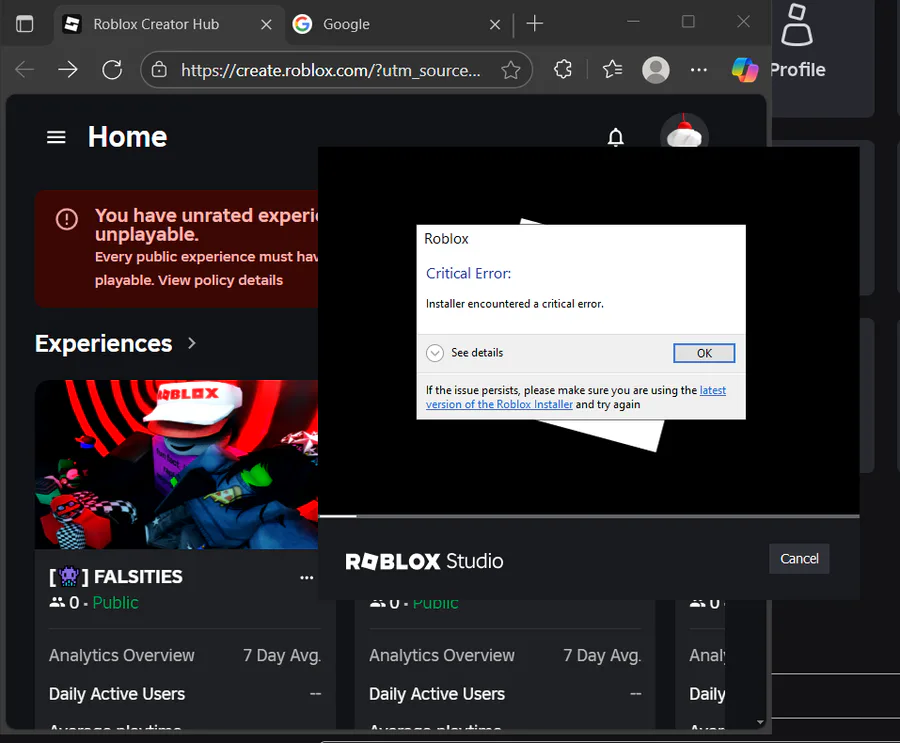Open the Creator Hub hamburger menu
Viewport: 900px width, 743px height.
[x=56, y=137]
